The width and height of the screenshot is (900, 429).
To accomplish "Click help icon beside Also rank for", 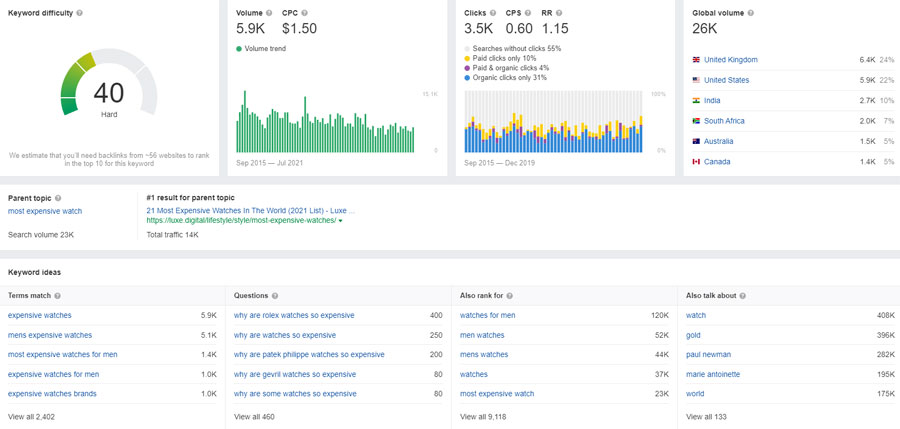I will (x=510, y=296).
